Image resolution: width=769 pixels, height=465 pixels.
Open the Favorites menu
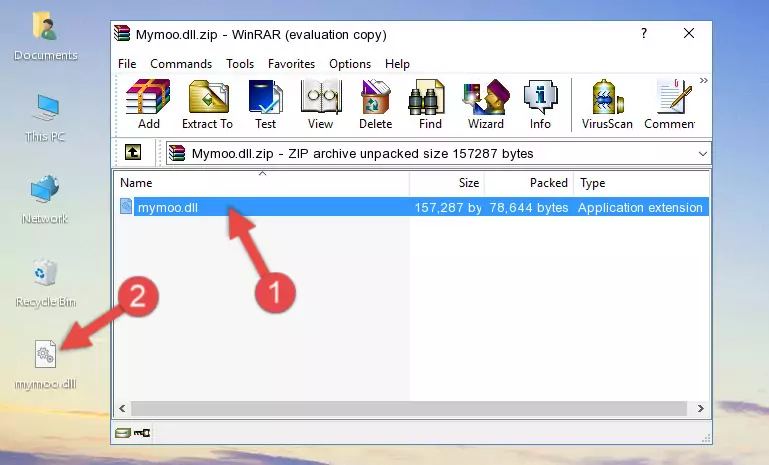291,64
